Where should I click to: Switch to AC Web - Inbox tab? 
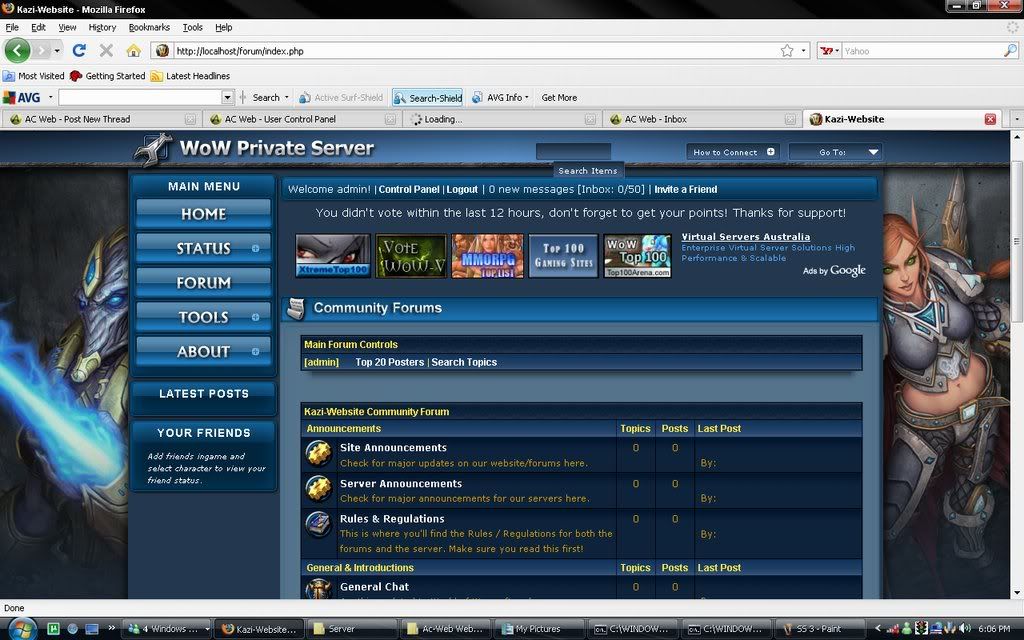(701, 119)
